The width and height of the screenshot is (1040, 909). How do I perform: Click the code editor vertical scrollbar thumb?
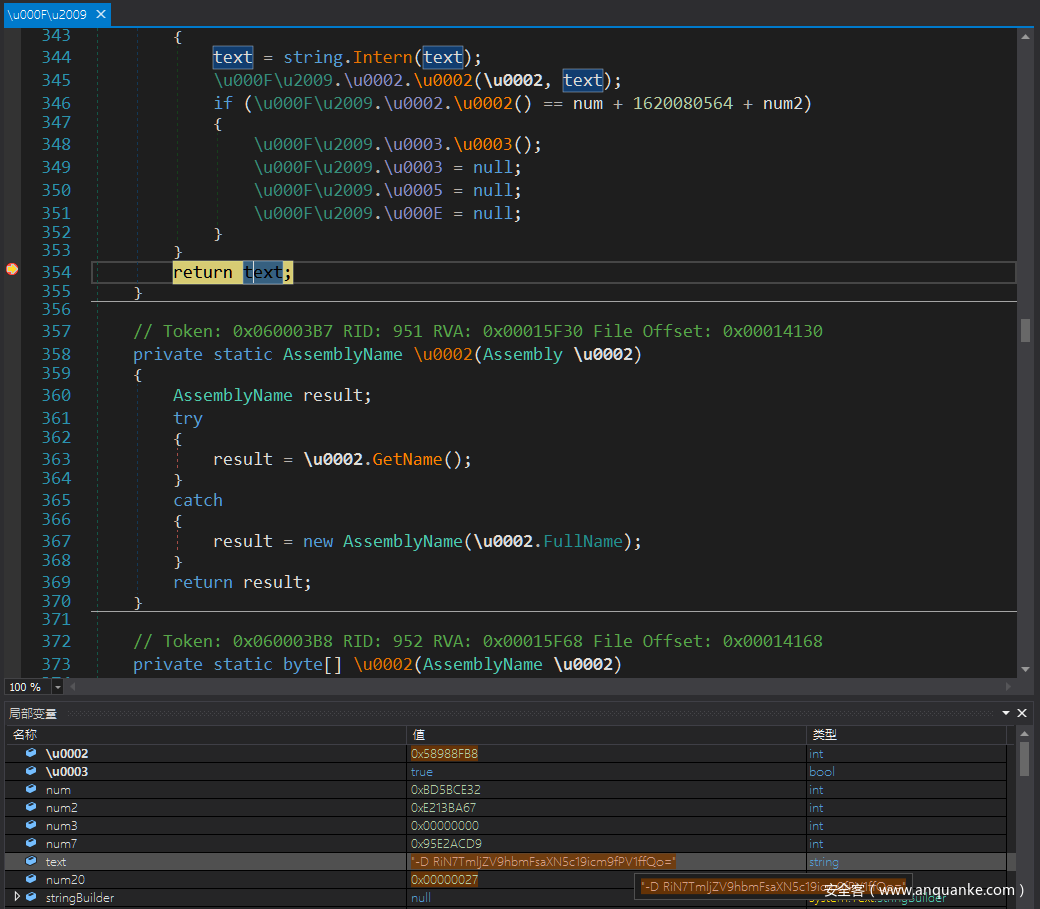tap(1025, 330)
